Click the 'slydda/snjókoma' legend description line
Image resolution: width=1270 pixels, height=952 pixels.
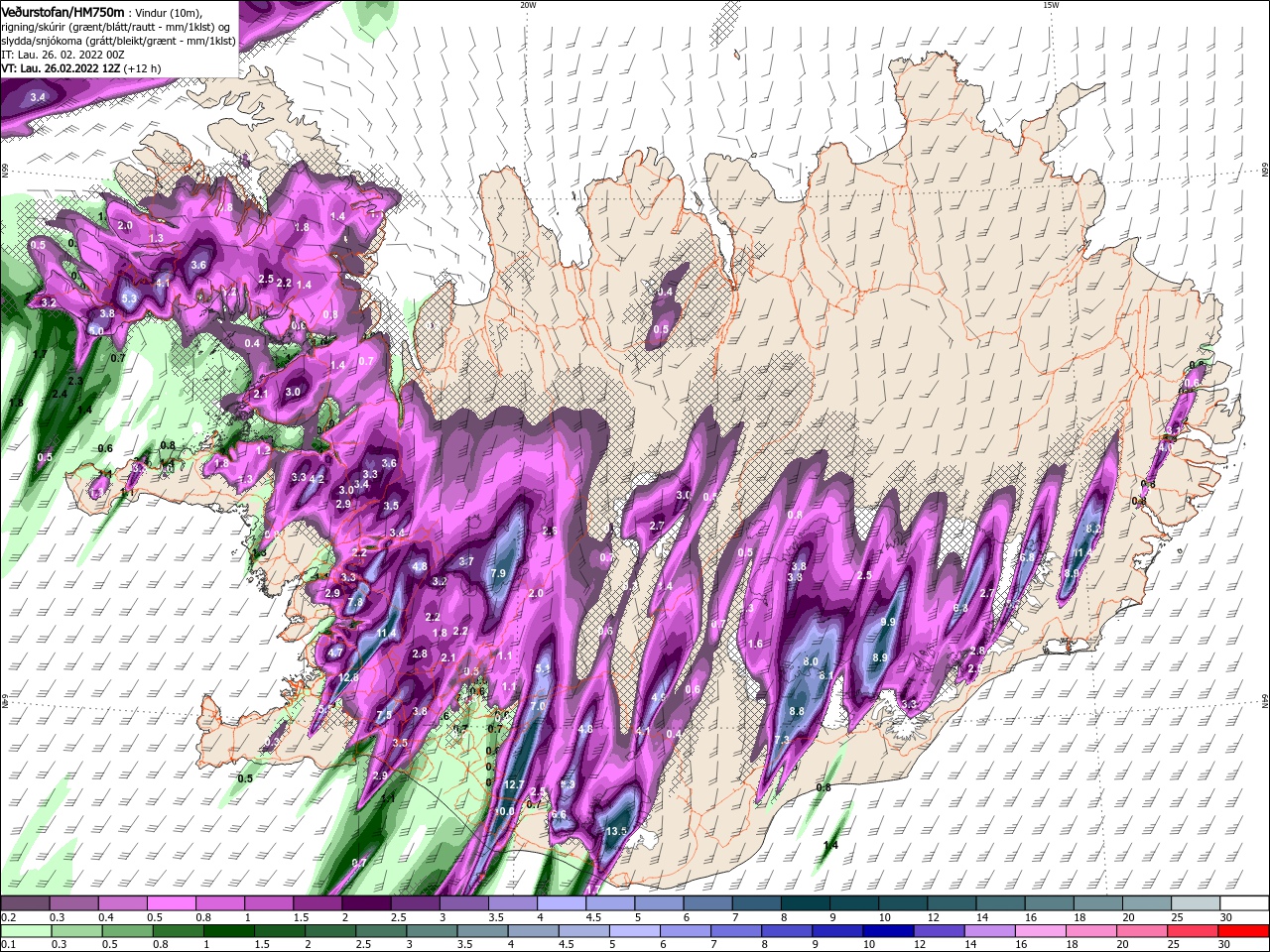click(x=118, y=41)
